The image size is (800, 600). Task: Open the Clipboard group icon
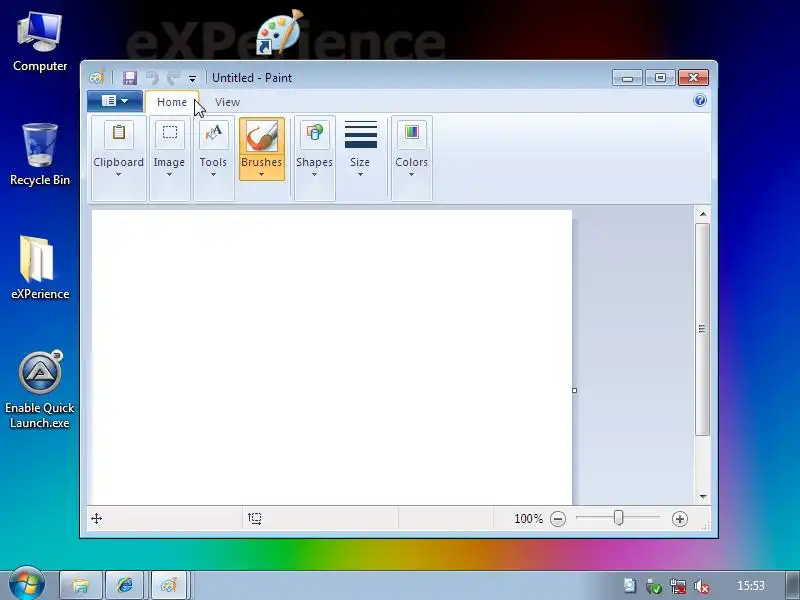[118, 134]
